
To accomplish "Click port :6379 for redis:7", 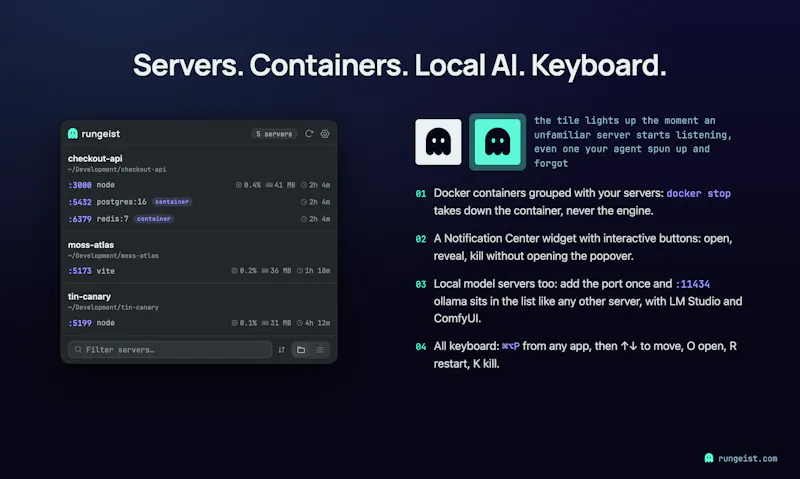I will pos(80,219).
